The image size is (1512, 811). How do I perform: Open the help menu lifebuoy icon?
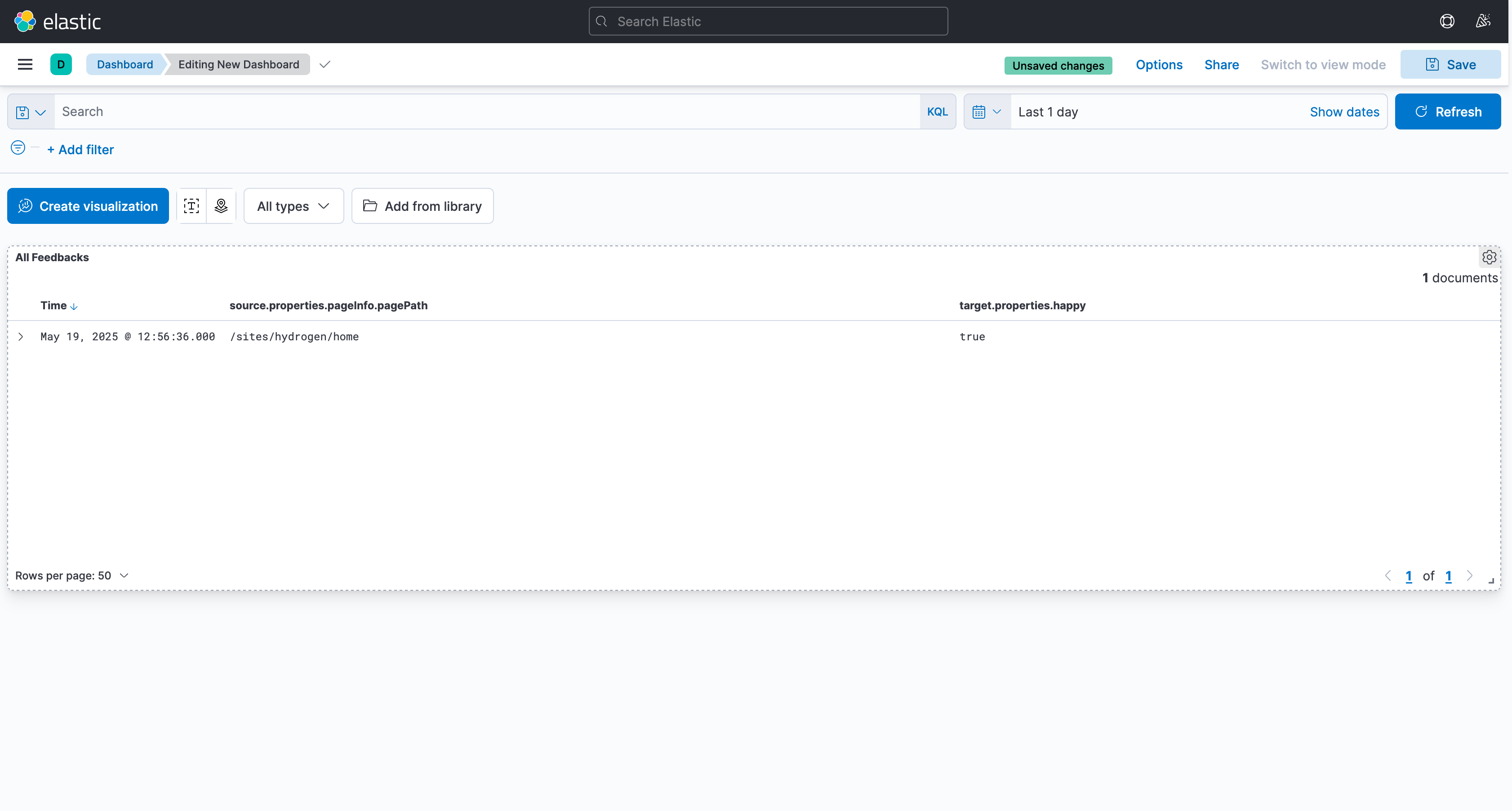pos(1447,22)
